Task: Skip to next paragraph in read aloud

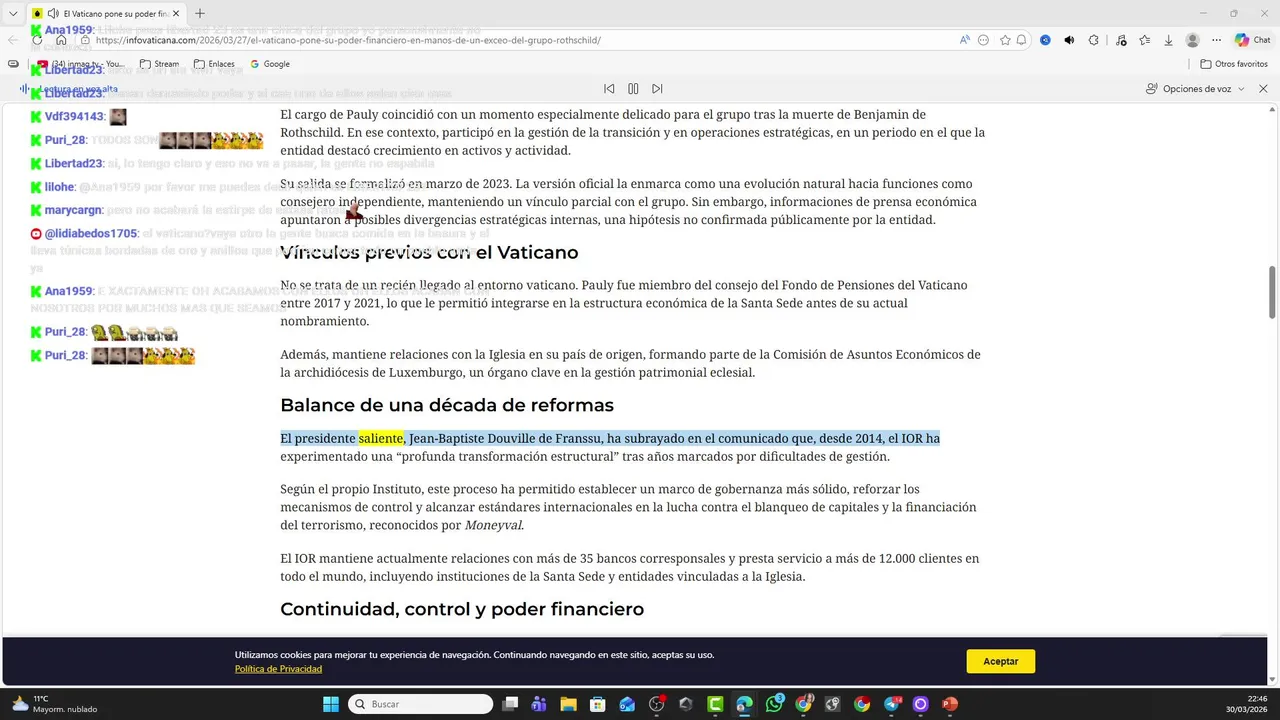Action: [657, 89]
